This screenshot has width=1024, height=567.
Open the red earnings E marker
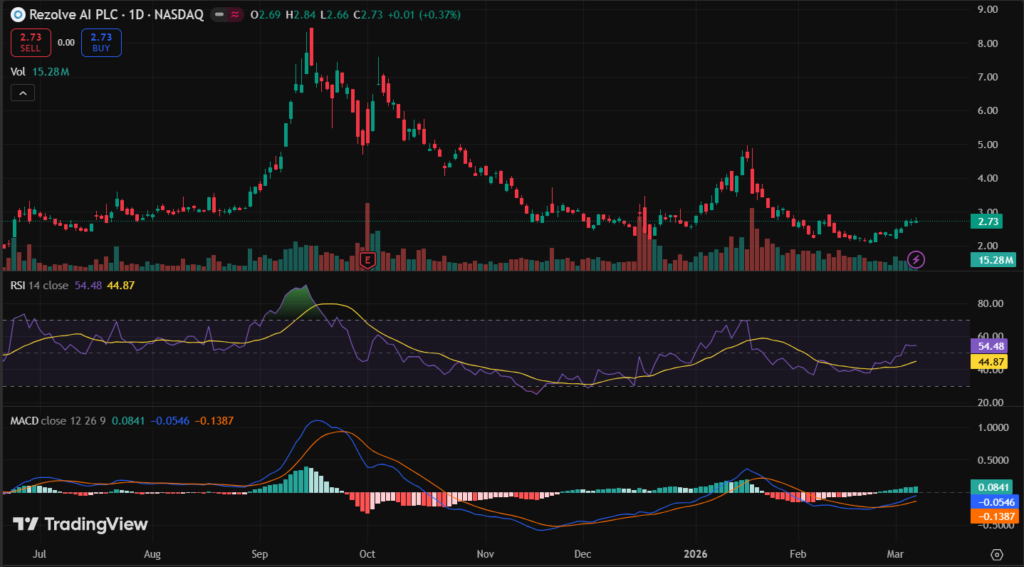368,260
